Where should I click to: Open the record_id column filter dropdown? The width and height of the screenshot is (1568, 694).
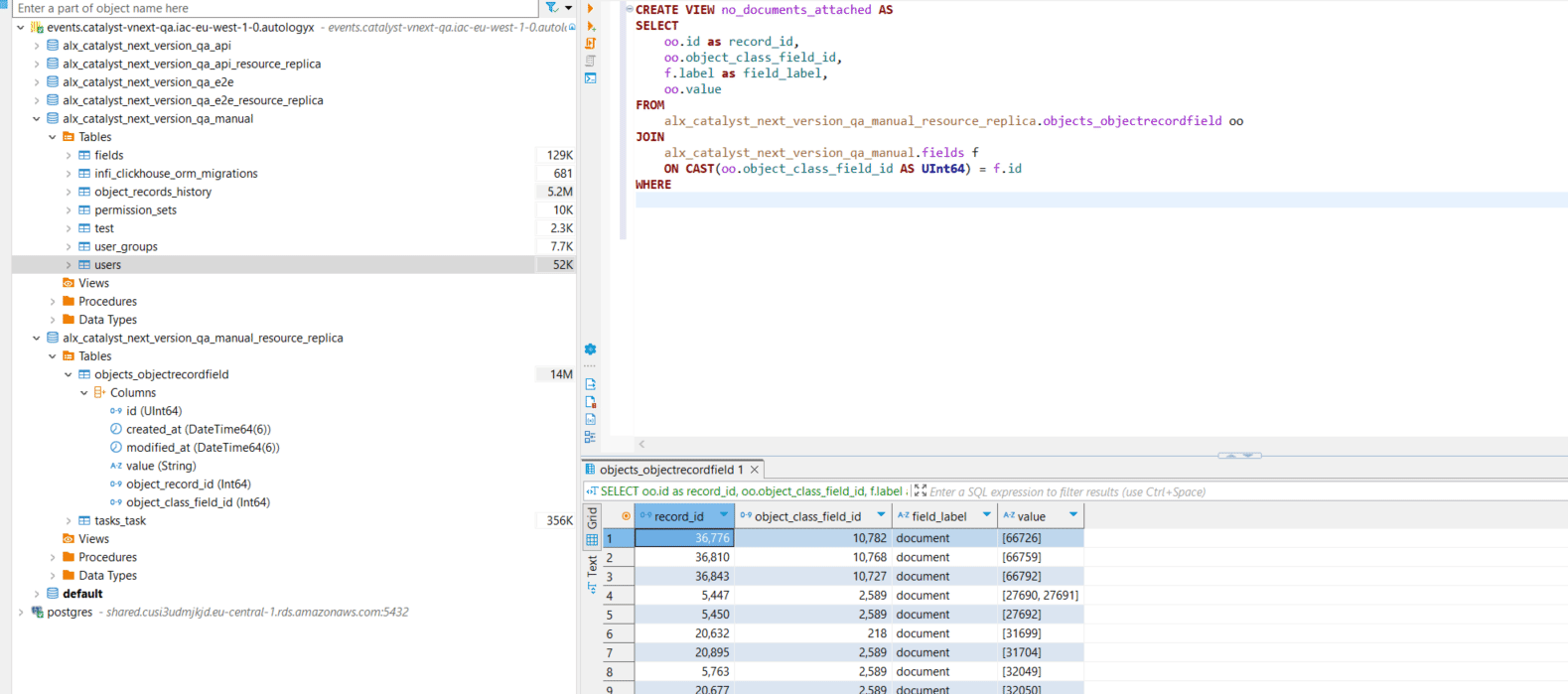(724, 515)
